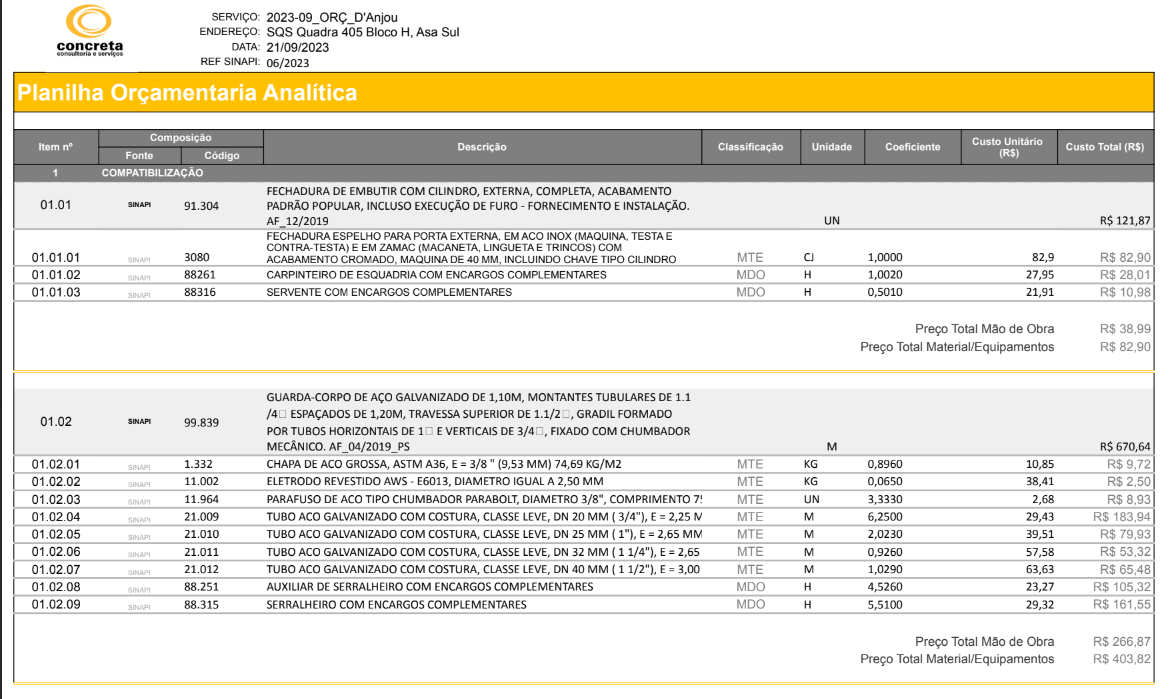Click item number 01.02.03
The height and width of the screenshot is (699, 1170).
pyautogui.click(x=56, y=500)
